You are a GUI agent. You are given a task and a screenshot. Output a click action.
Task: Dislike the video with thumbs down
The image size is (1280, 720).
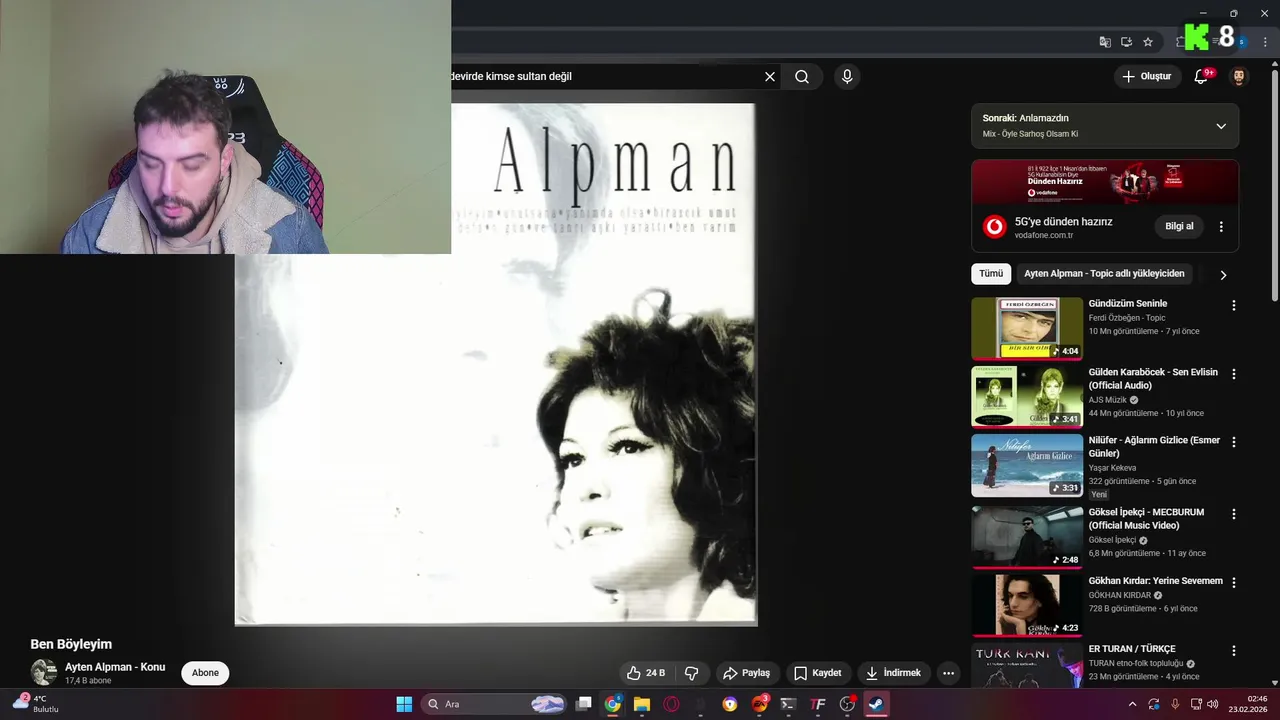(691, 673)
